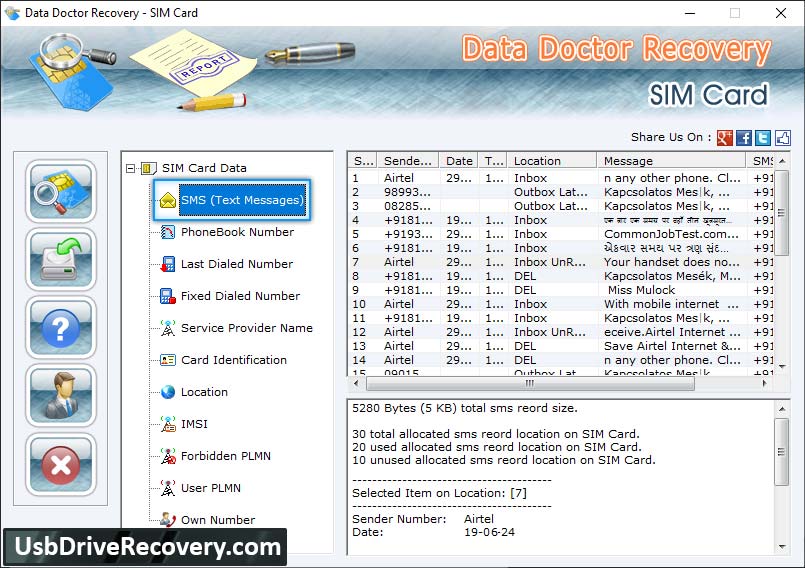Click the Location globe icon
The height and width of the screenshot is (568, 805).
pyautogui.click(x=168, y=392)
